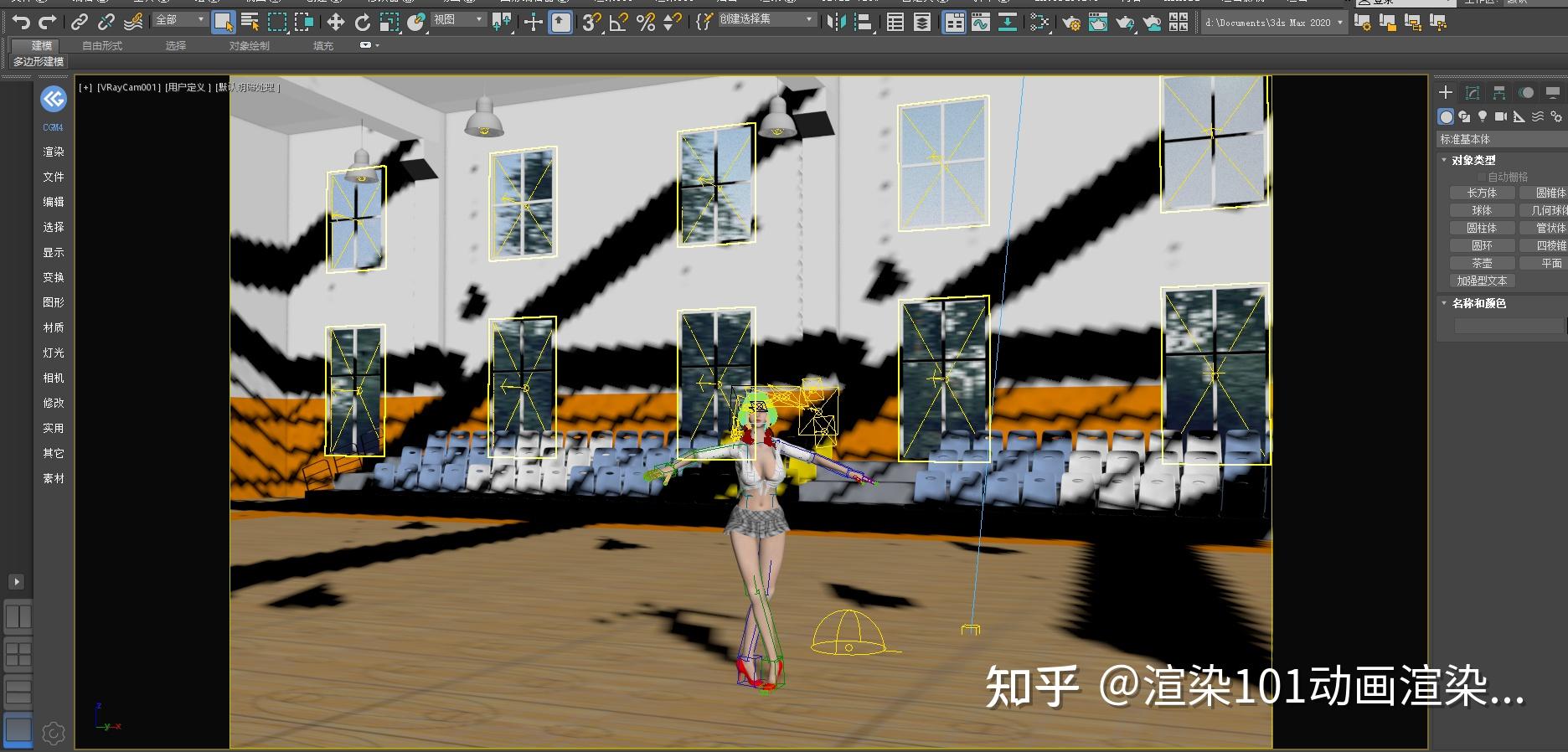Expand the 多边形建模 panel
The height and width of the screenshot is (752, 1568).
[x=39, y=62]
